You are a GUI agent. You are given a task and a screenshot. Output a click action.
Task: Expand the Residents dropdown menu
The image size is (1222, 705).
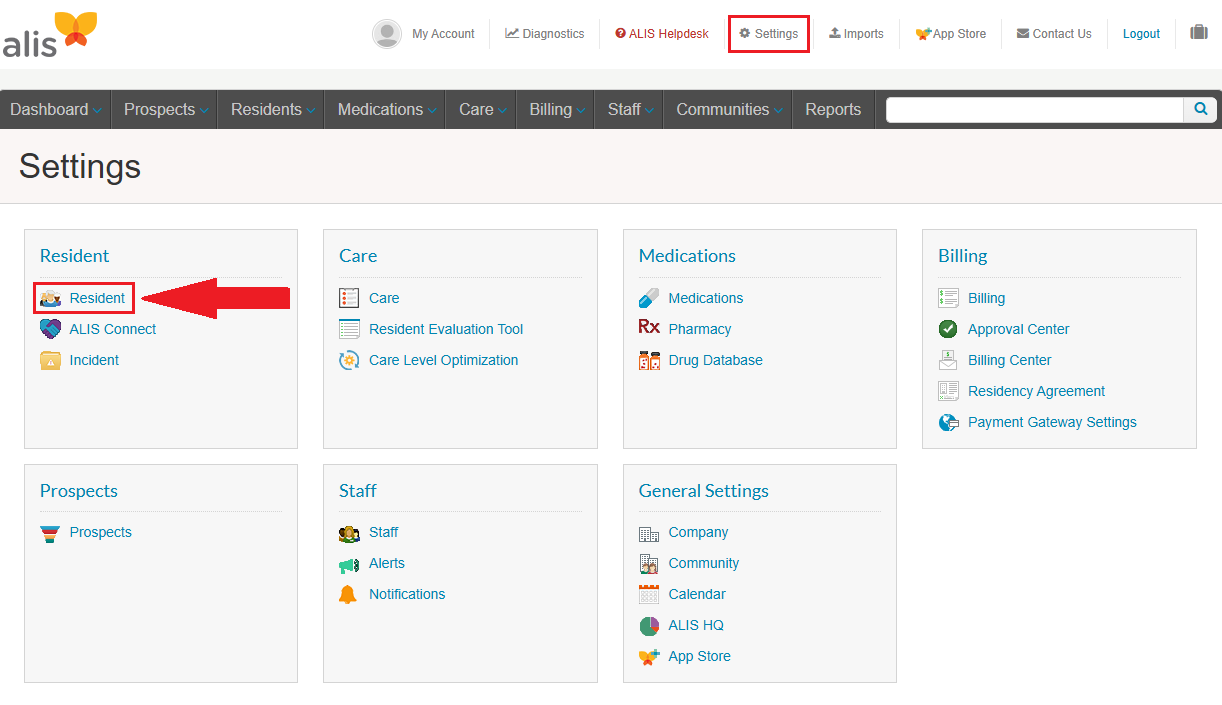click(x=273, y=110)
